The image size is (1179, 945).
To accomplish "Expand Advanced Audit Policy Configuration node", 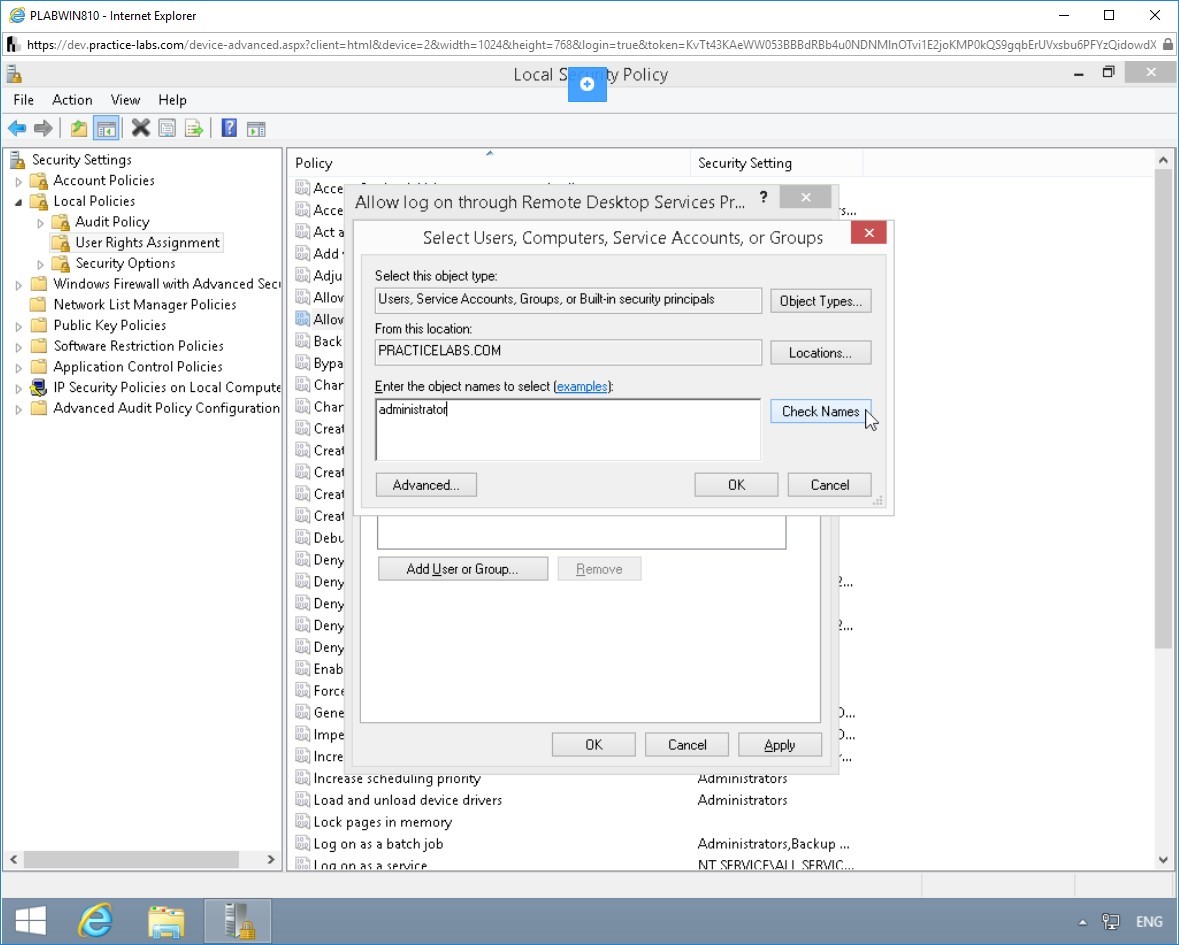I will [19, 408].
